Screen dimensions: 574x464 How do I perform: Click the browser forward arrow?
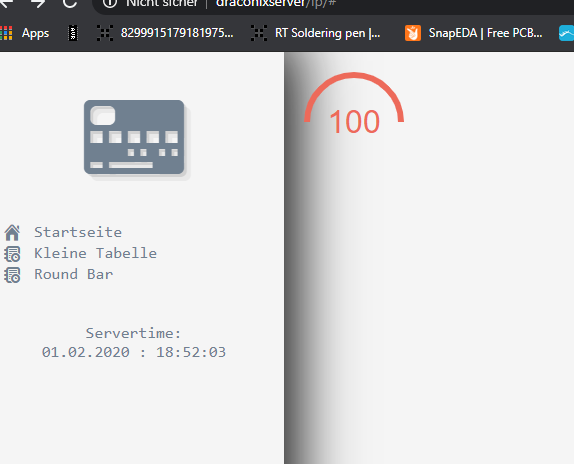[37, 3]
